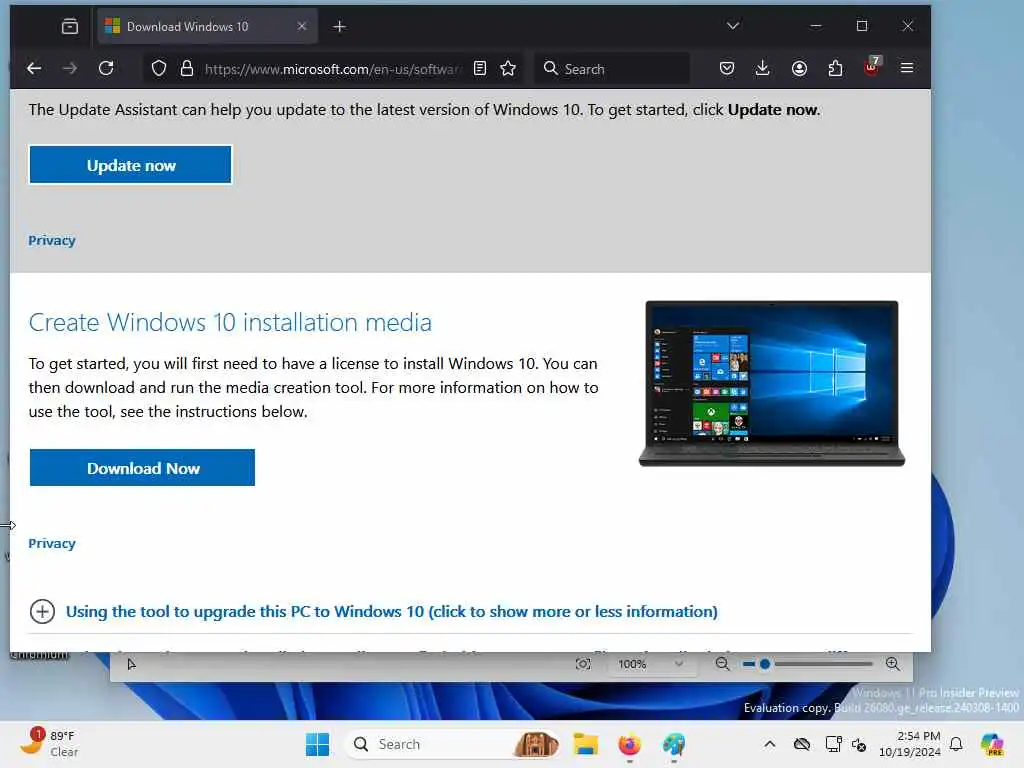Click zoom in magnifier in background window
The image size is (1024, 768).
pos(893,664)
